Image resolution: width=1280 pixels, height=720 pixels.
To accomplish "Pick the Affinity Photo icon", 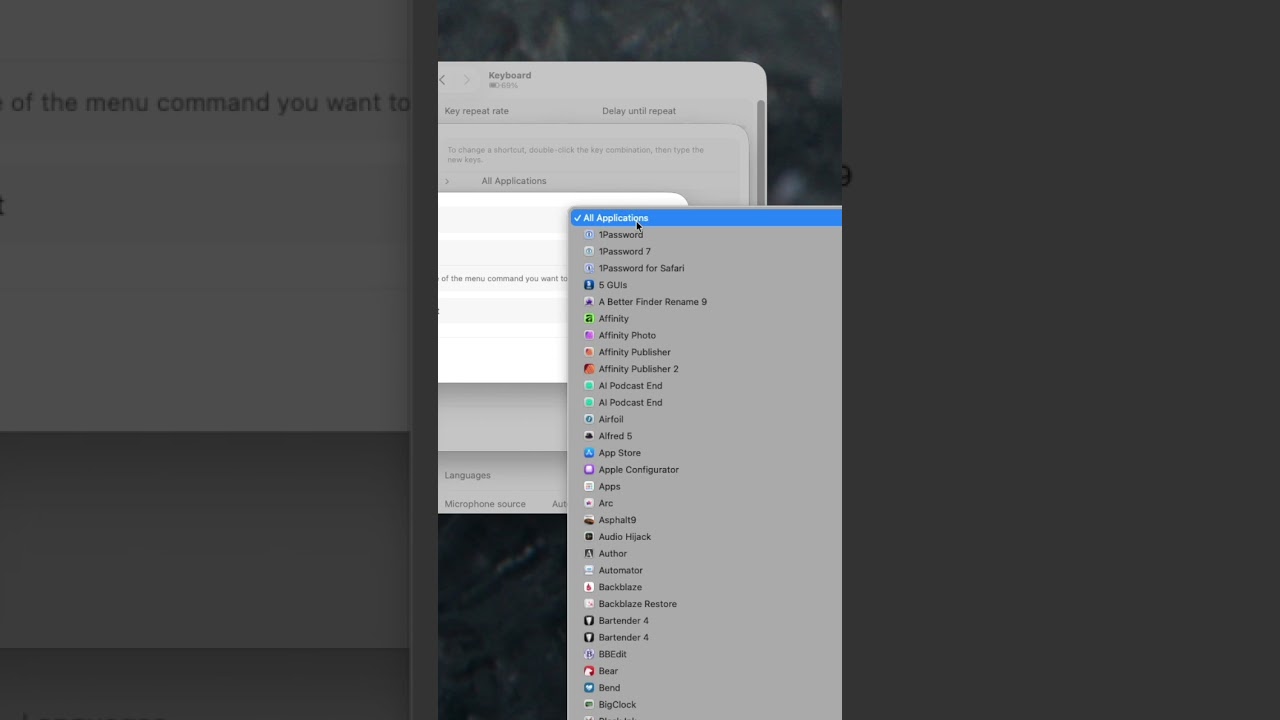I will pyautogui.click(x=589, y=336).
